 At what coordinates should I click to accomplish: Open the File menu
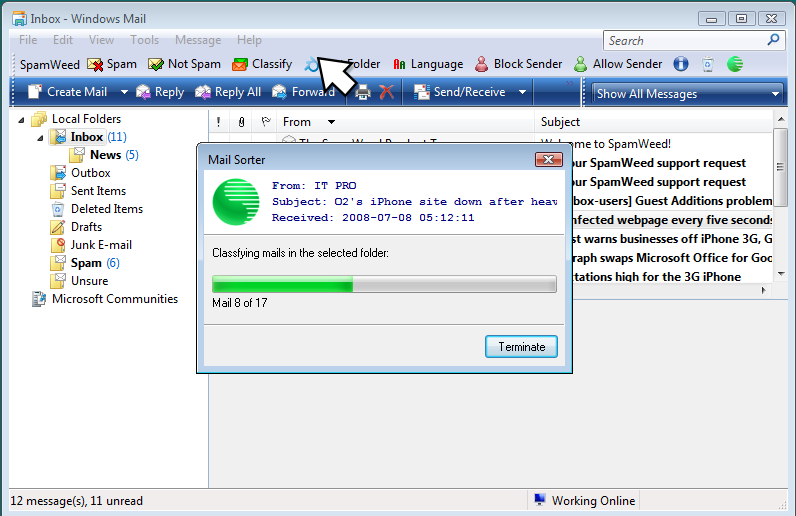(28, 40)
